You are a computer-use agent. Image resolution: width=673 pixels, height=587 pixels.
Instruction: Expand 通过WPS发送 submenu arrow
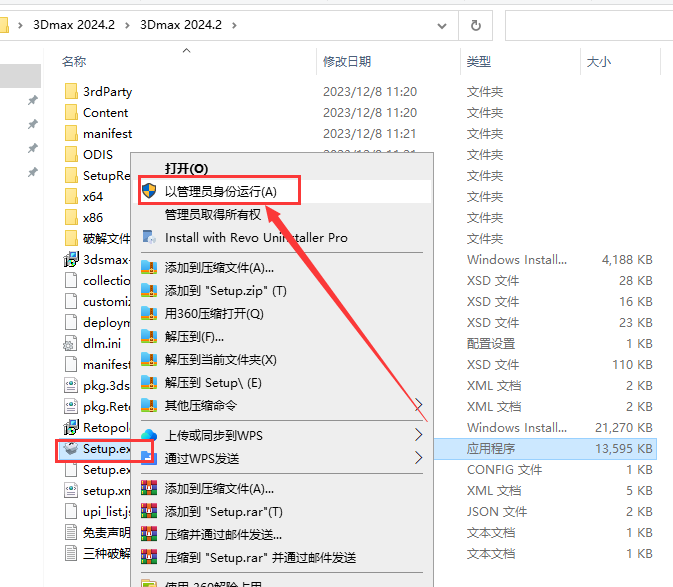419,458
